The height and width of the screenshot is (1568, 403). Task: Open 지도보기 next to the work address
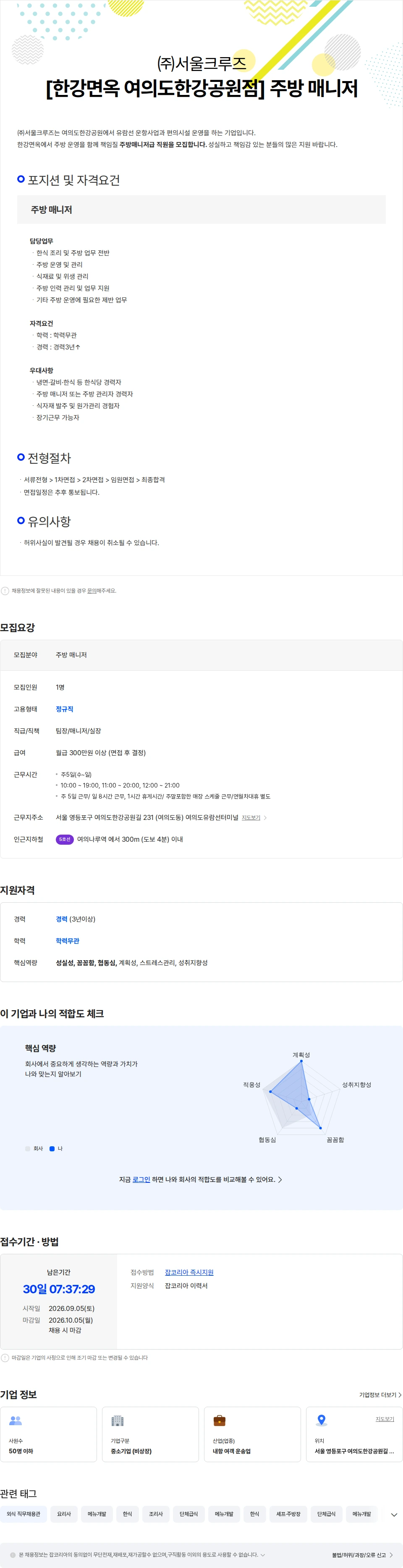[x=251, y=817]
